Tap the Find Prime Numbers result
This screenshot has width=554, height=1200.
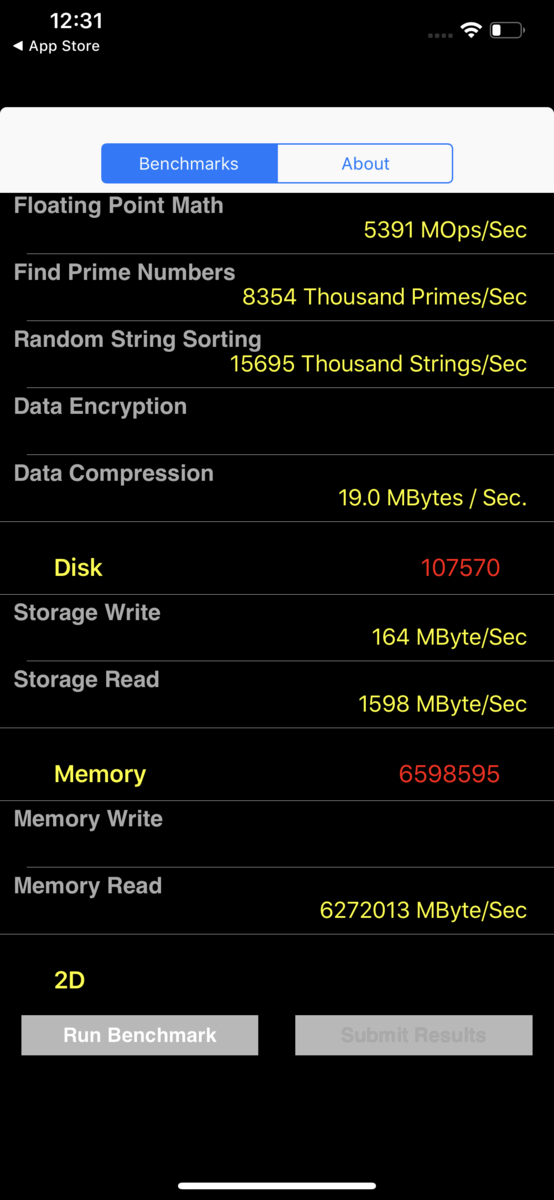(384, 297)
